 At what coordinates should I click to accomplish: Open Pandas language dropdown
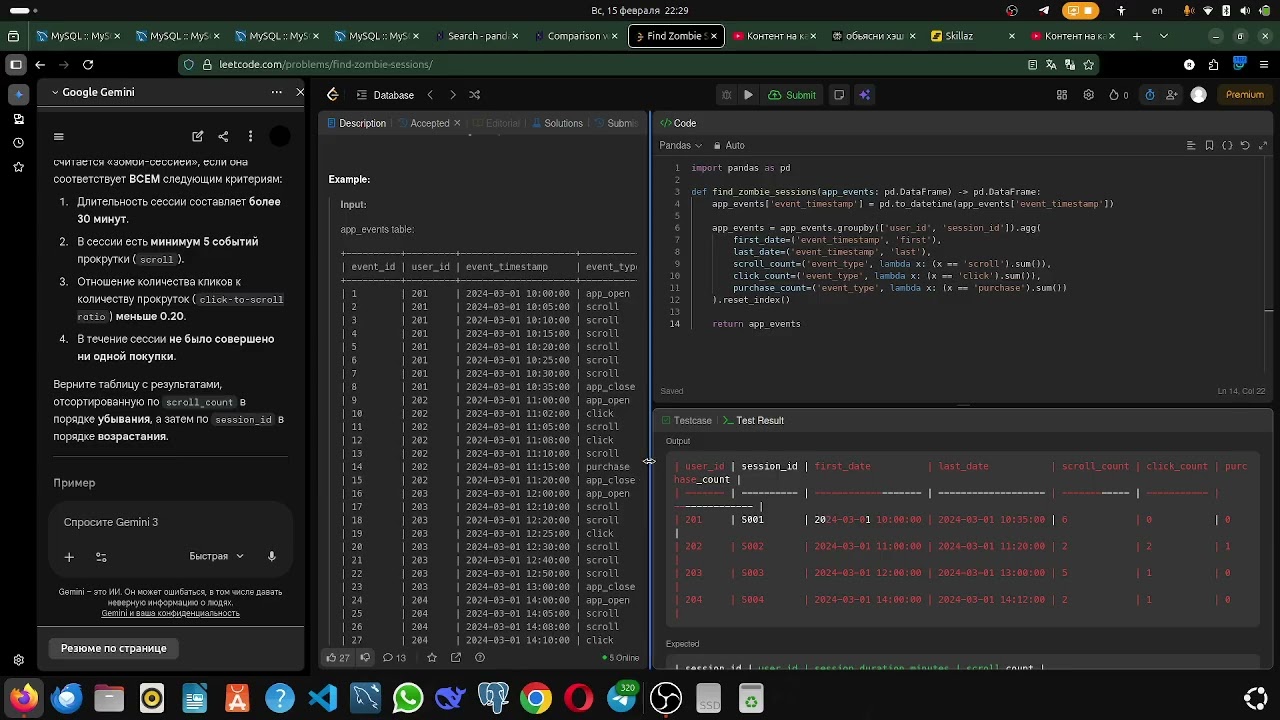[x=680, y=145]
